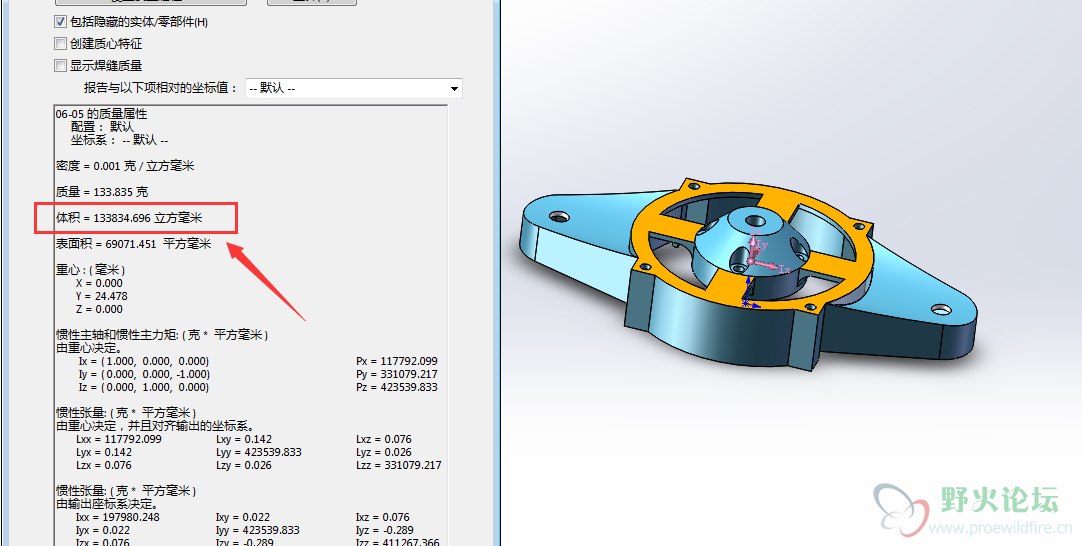The image size is (1082, 546).
Task: Tick the 显示焊缝质量 checkbox
Action: tap(61, 66)
